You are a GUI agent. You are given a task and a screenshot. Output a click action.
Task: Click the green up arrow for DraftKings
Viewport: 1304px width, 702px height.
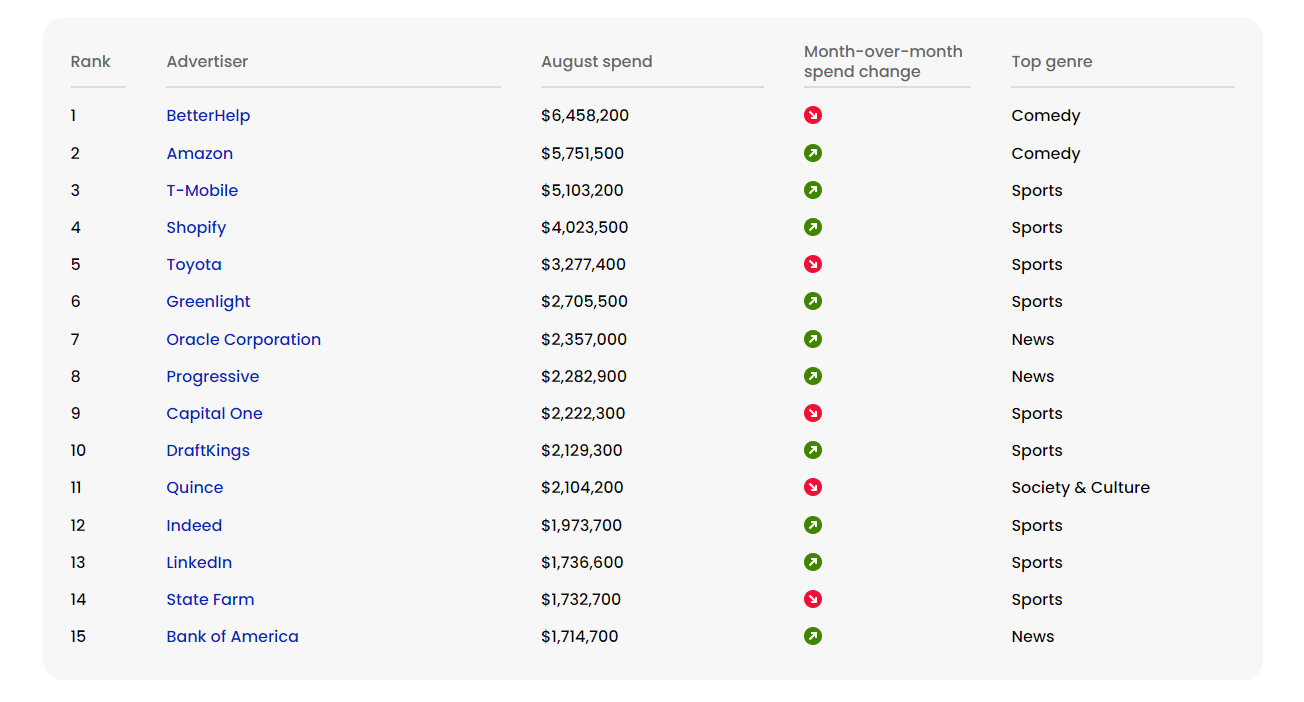813,450
